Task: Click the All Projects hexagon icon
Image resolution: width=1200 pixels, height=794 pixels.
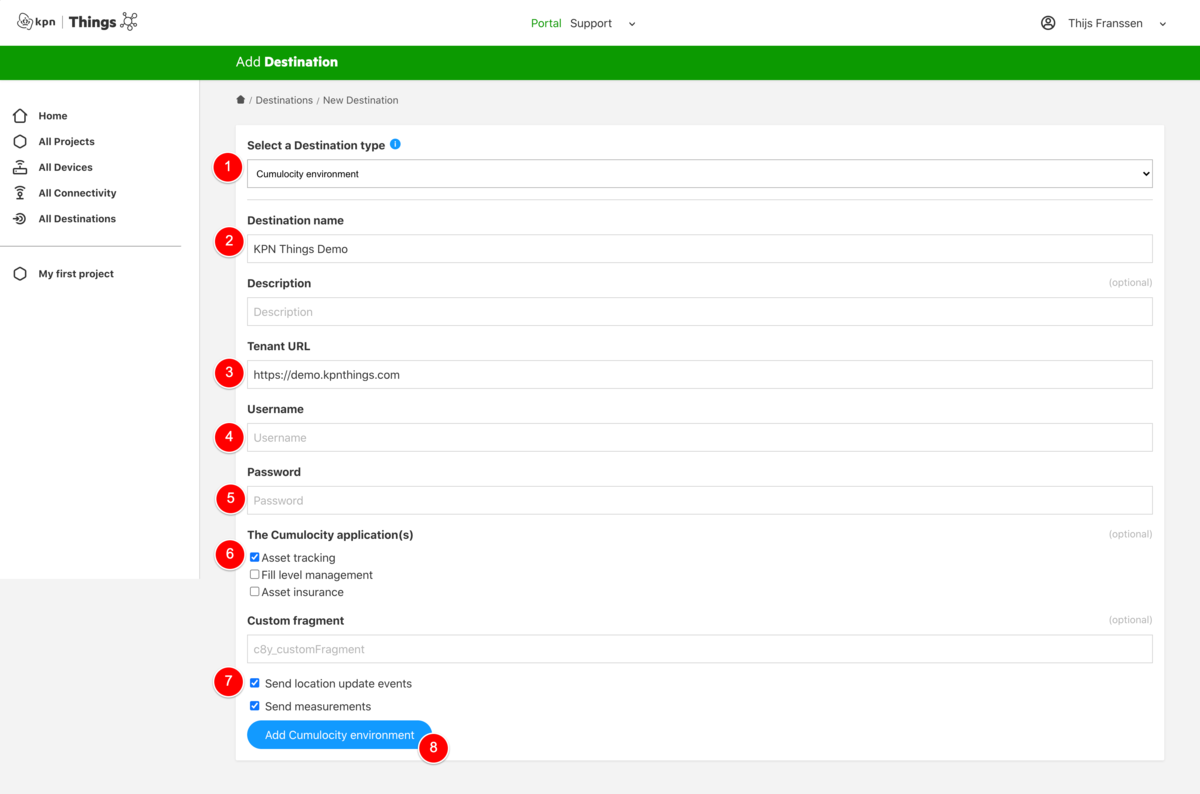Action: [x=20, y=142]
